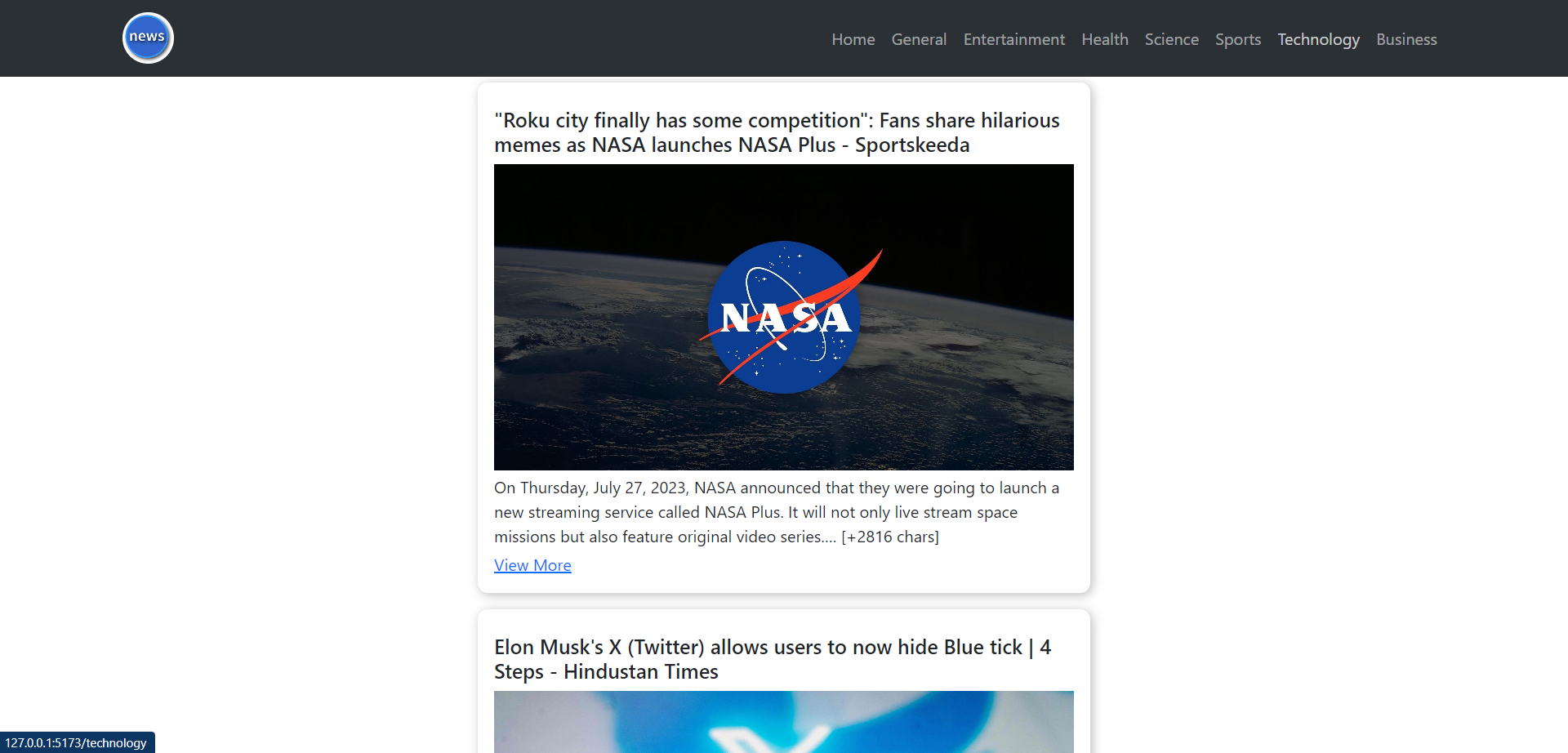Click the active Technology category

pos(1318,38)
